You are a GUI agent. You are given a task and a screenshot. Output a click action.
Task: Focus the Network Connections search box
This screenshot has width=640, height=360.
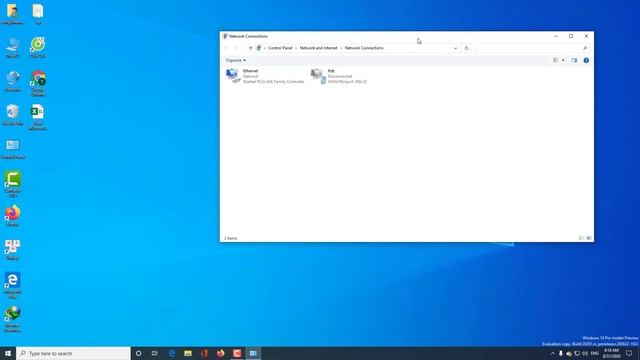point(532,48)
